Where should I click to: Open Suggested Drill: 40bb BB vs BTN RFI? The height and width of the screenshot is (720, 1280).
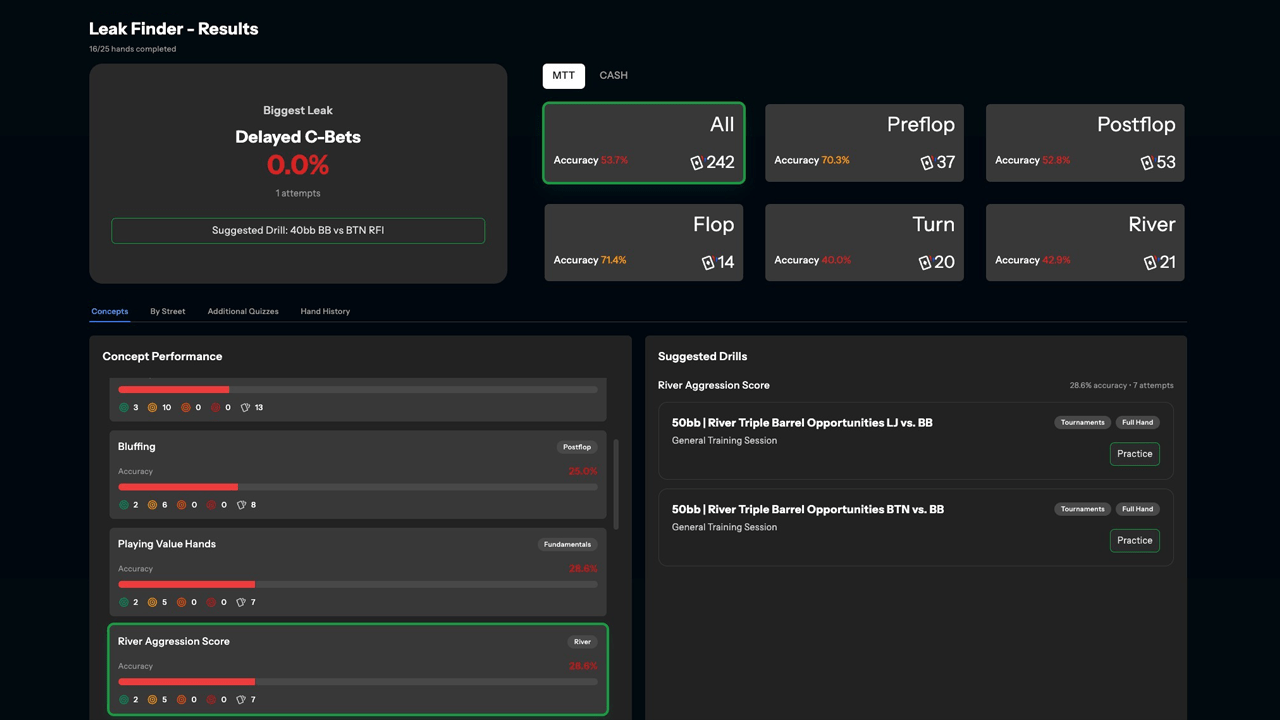[x=298, y=230]
